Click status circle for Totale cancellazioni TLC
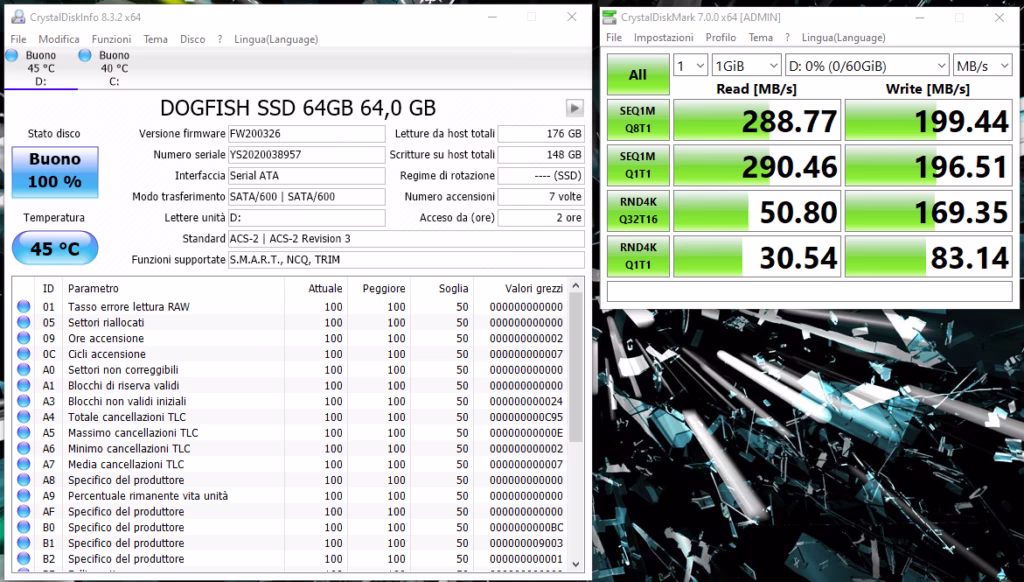Screen dimensions: 1024x582 (24, 416)
